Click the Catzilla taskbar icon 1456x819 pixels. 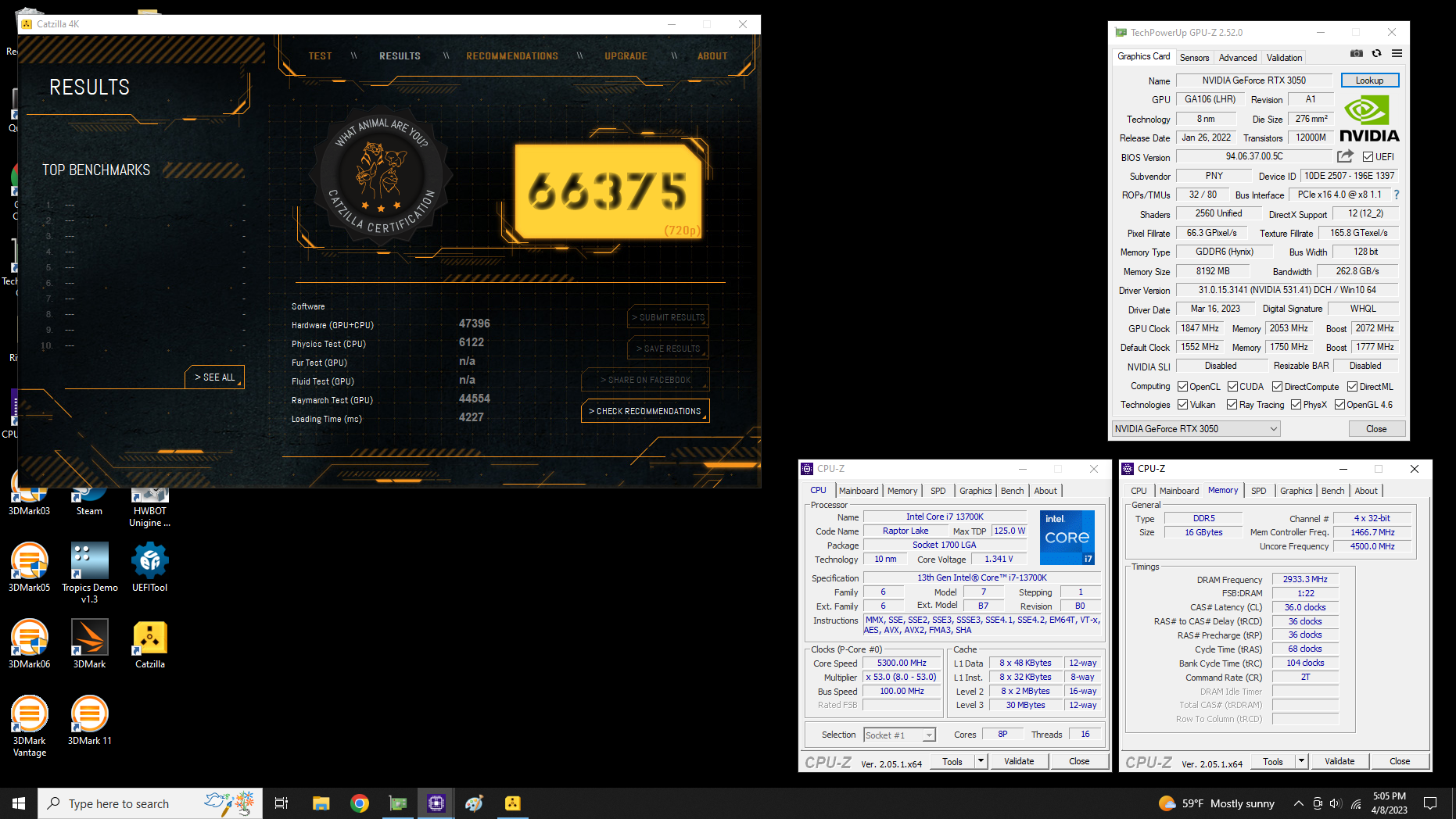[513, 803]
